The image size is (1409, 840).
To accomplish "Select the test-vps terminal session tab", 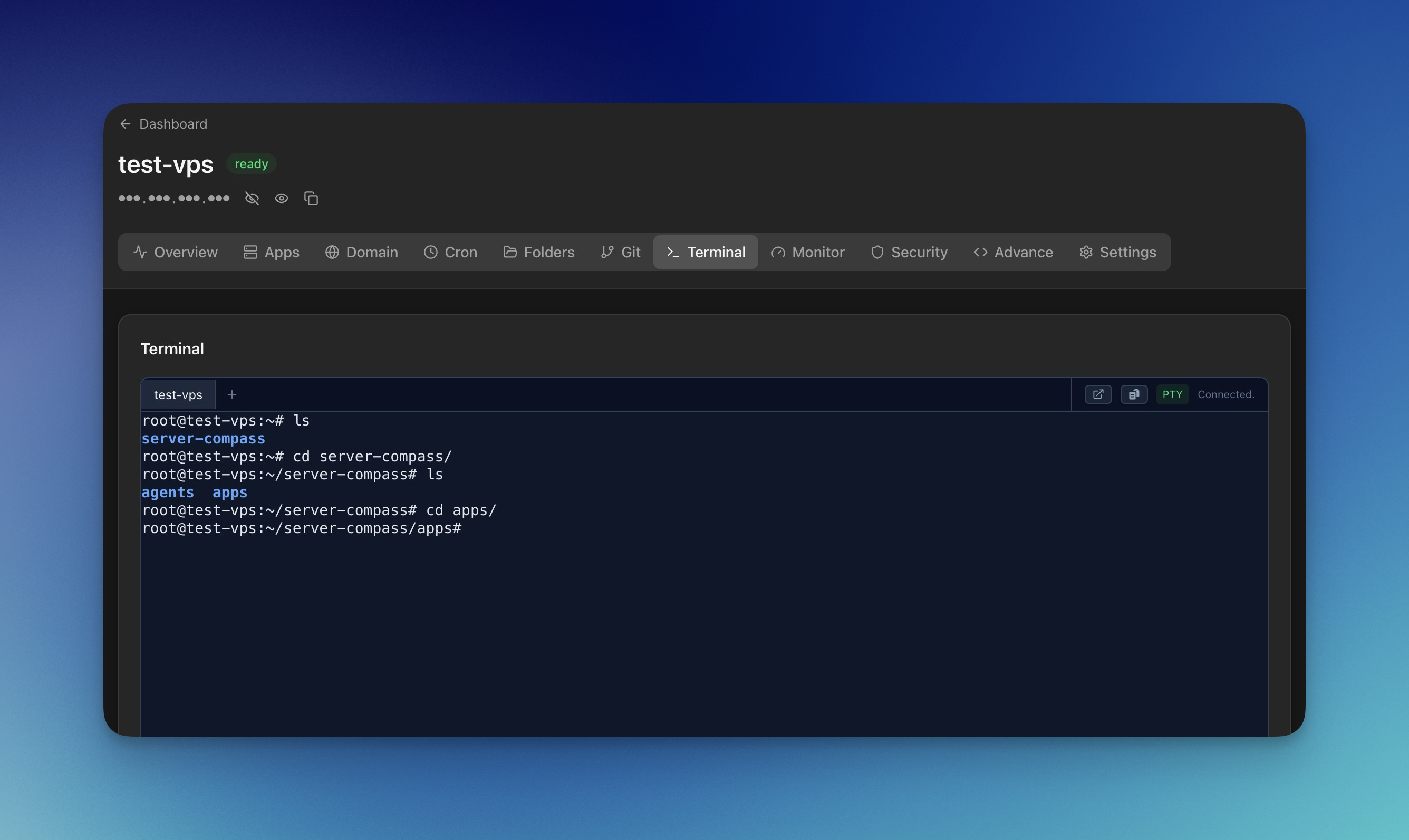I will coord(178,394).
